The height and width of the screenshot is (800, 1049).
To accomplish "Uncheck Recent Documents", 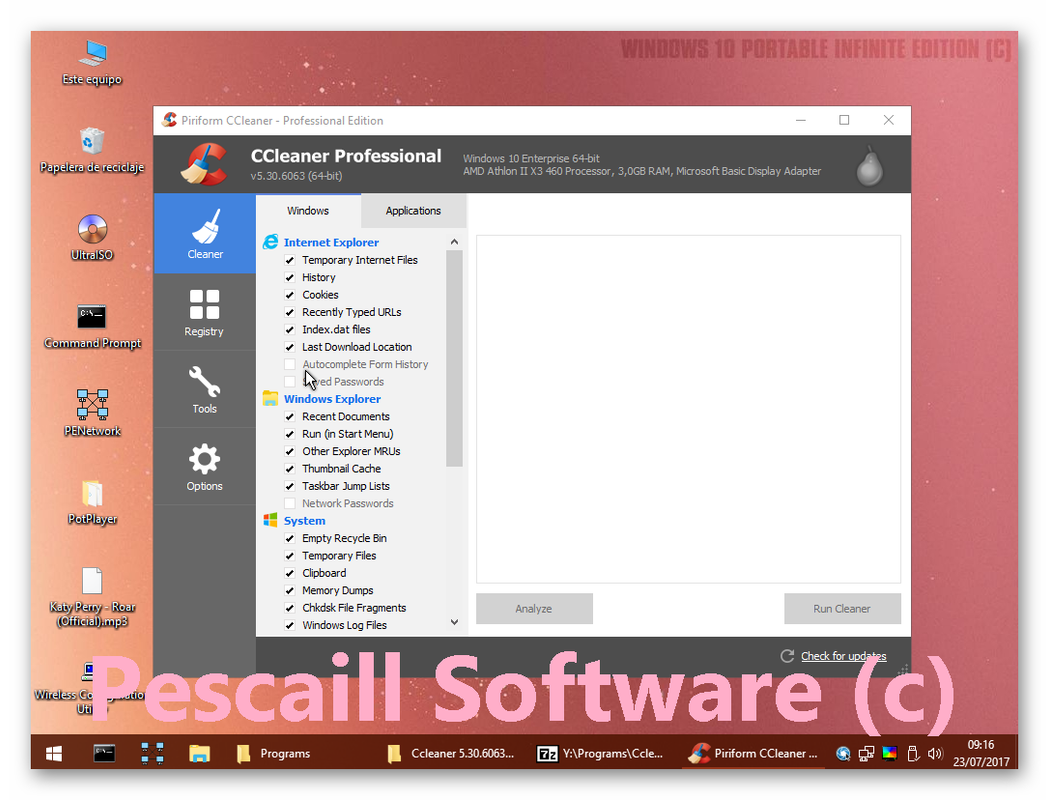I will tap(290, 417).
